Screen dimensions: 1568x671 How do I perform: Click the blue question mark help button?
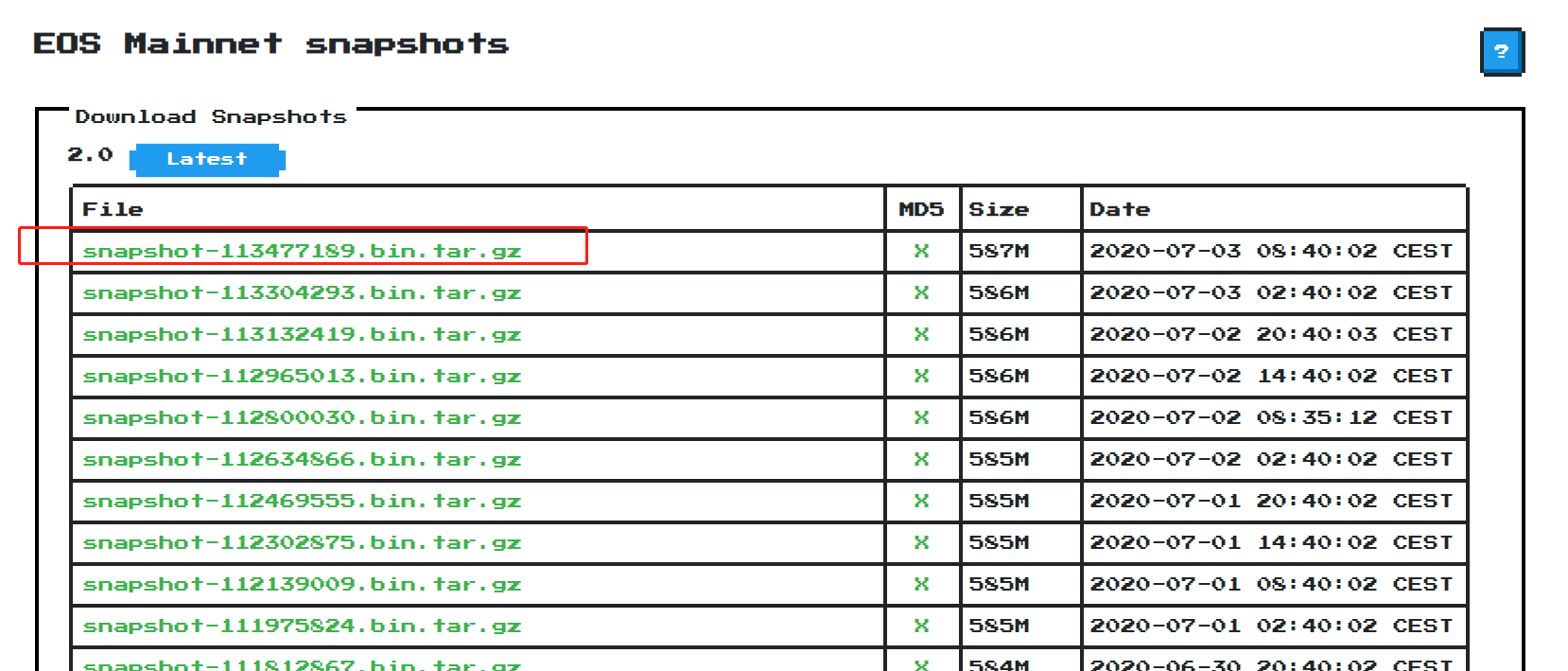[1502, 51]
